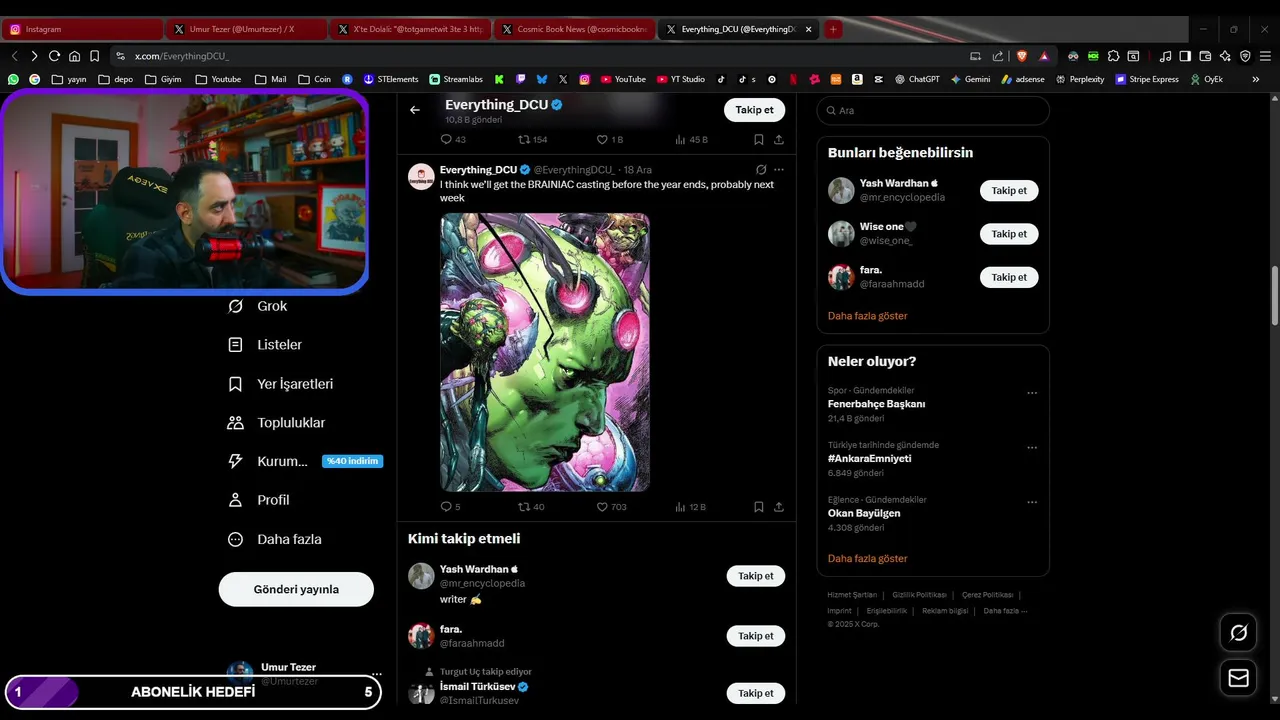This screenshot has width=1280, height=720.
Task: Open the browser home page icon
Action: point(74,56)
